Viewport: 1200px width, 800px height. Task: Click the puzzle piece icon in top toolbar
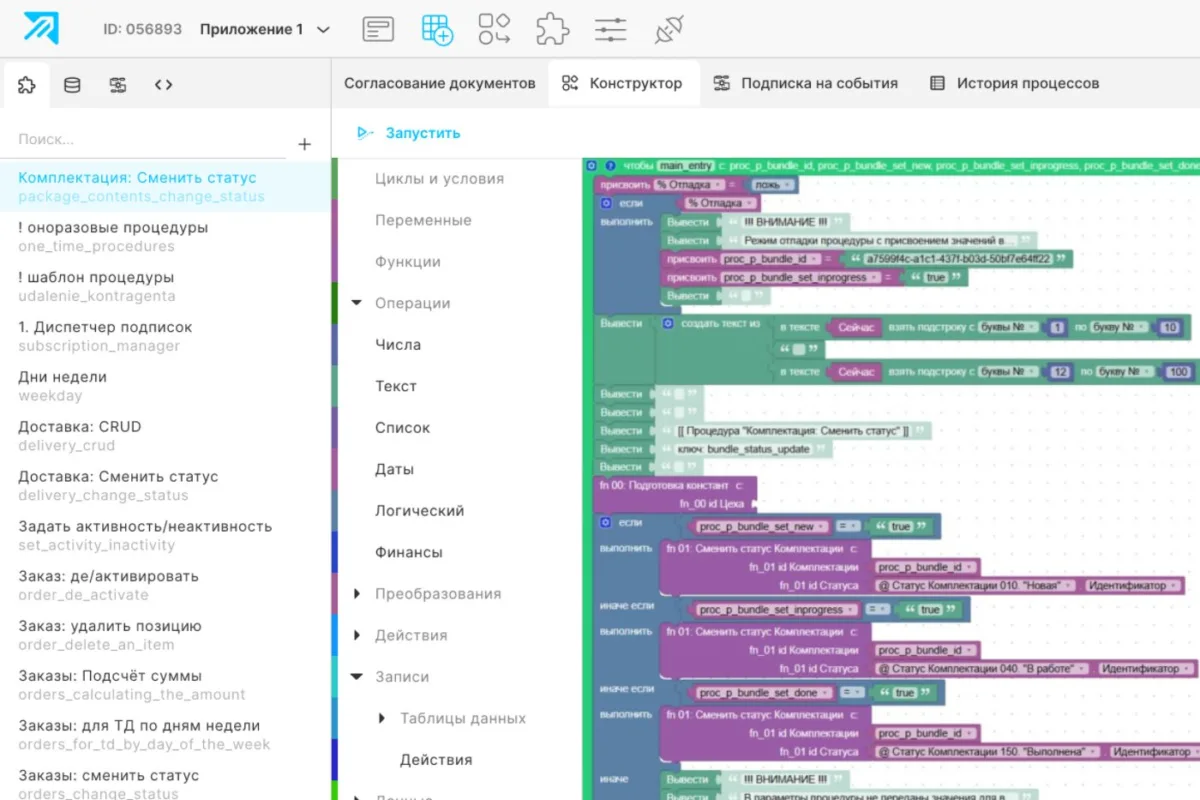pos(552,29)
